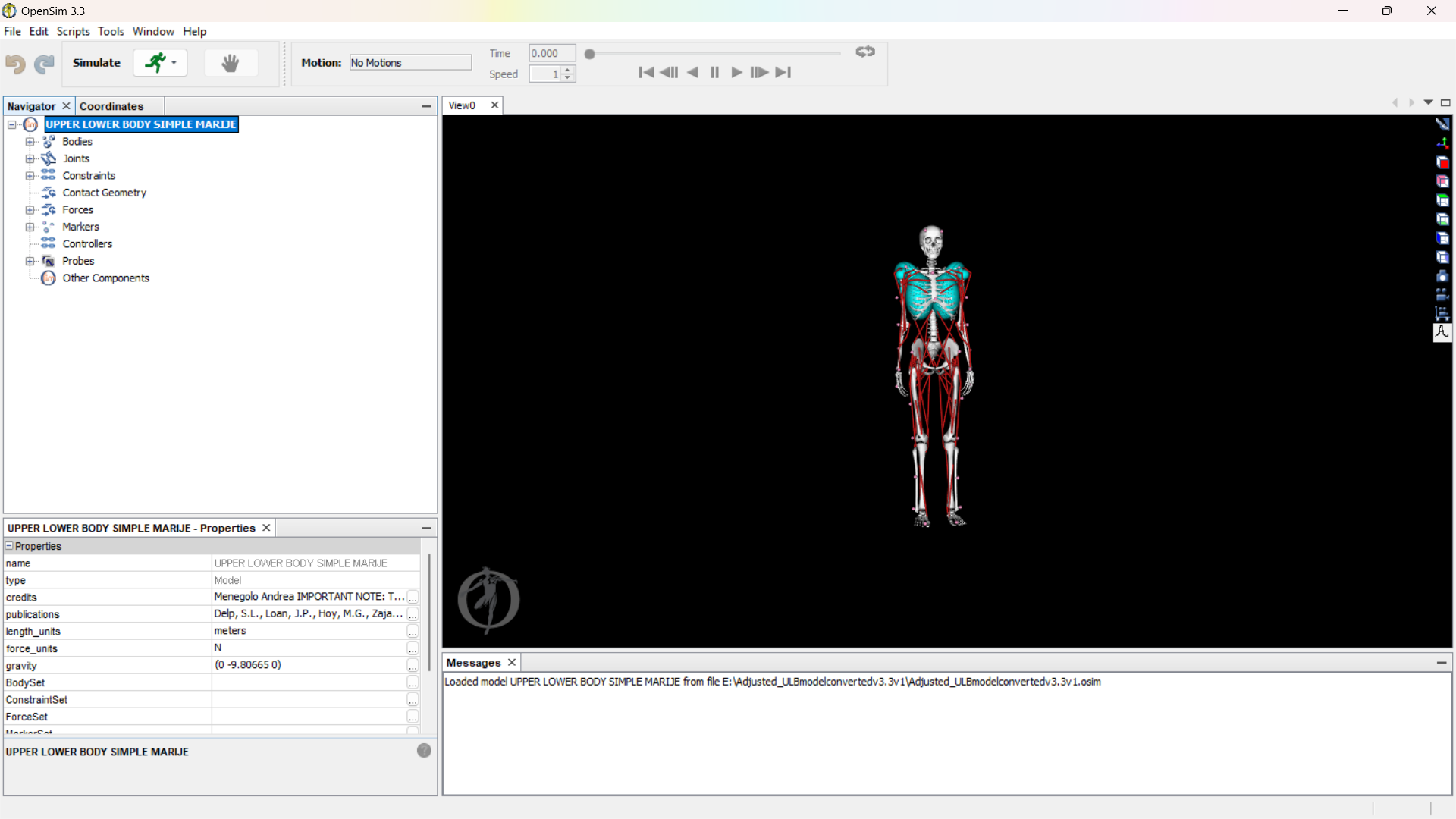
Task: Select the green-top cube view icon
Action: coord(1442,199)
